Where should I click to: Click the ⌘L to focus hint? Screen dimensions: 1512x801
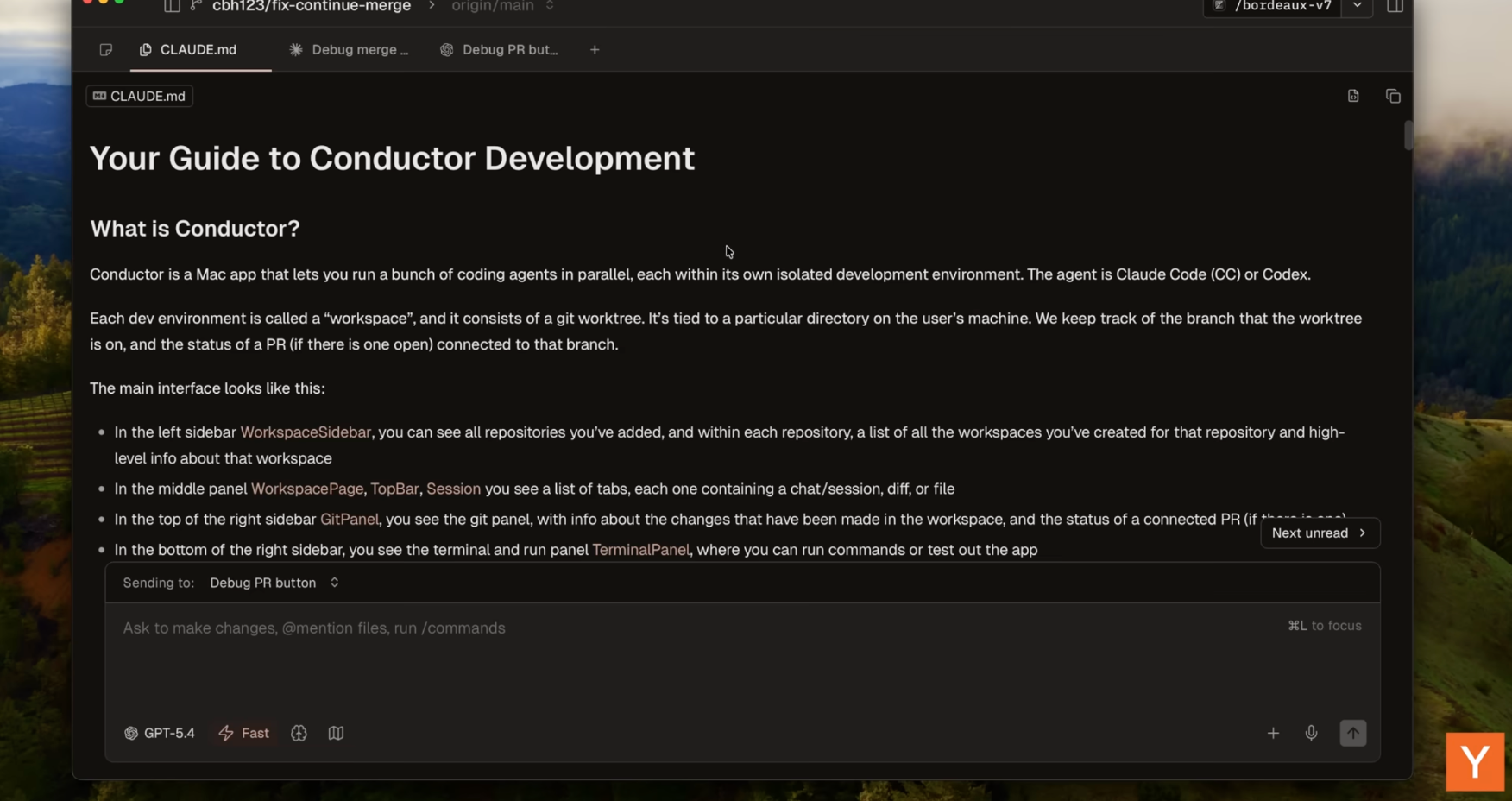[1325, 626]
